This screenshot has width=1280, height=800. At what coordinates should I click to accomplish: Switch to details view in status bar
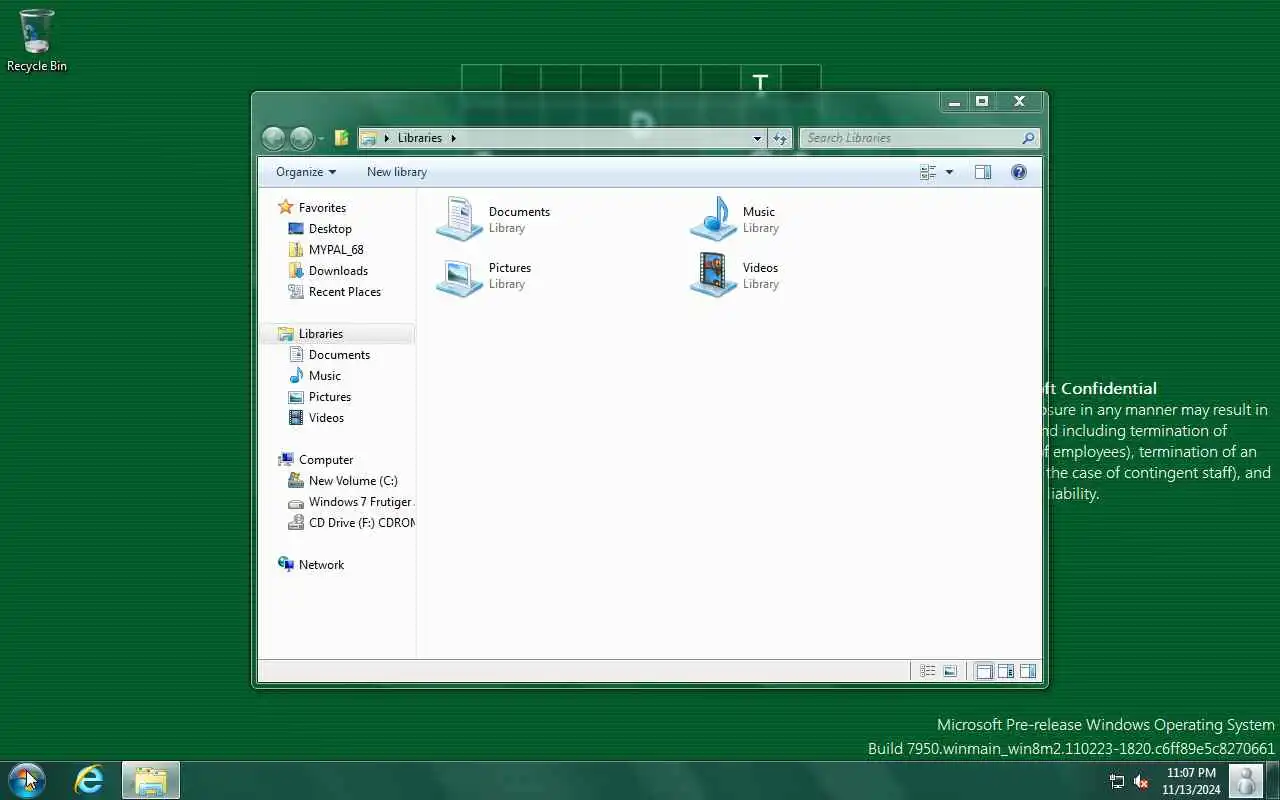click(x=927, y=671)
